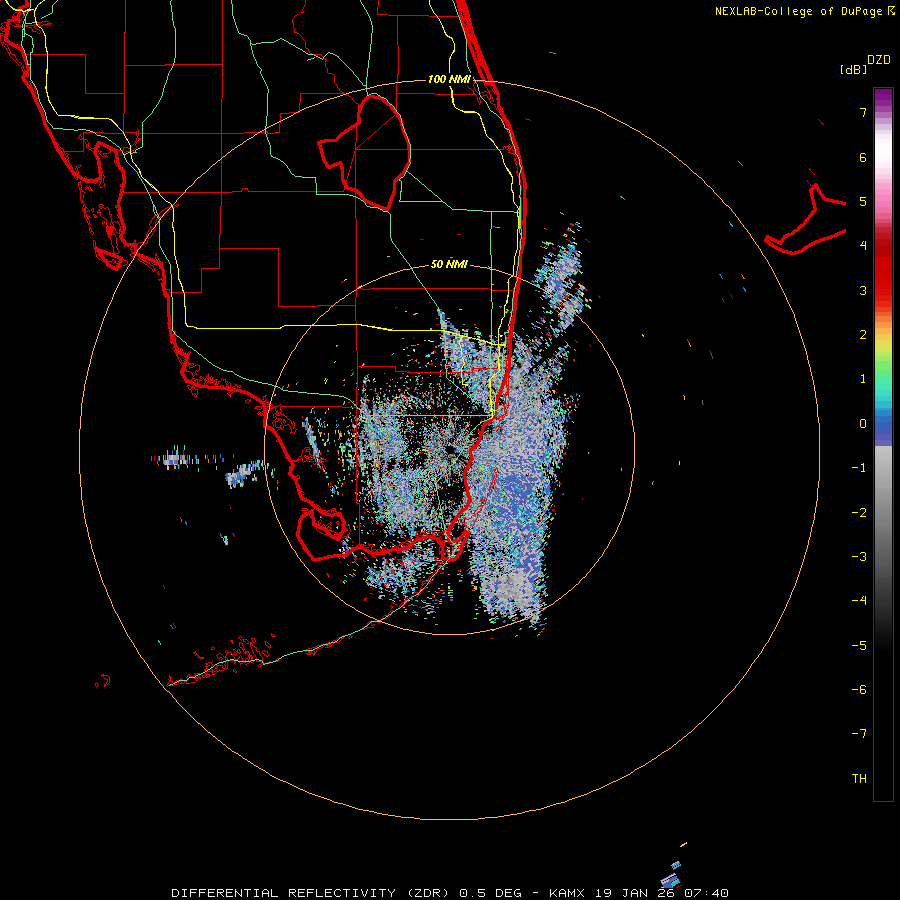Screen dimensions: 900x900
Task: Click the scale value -4 label
Action: (859, 601)
